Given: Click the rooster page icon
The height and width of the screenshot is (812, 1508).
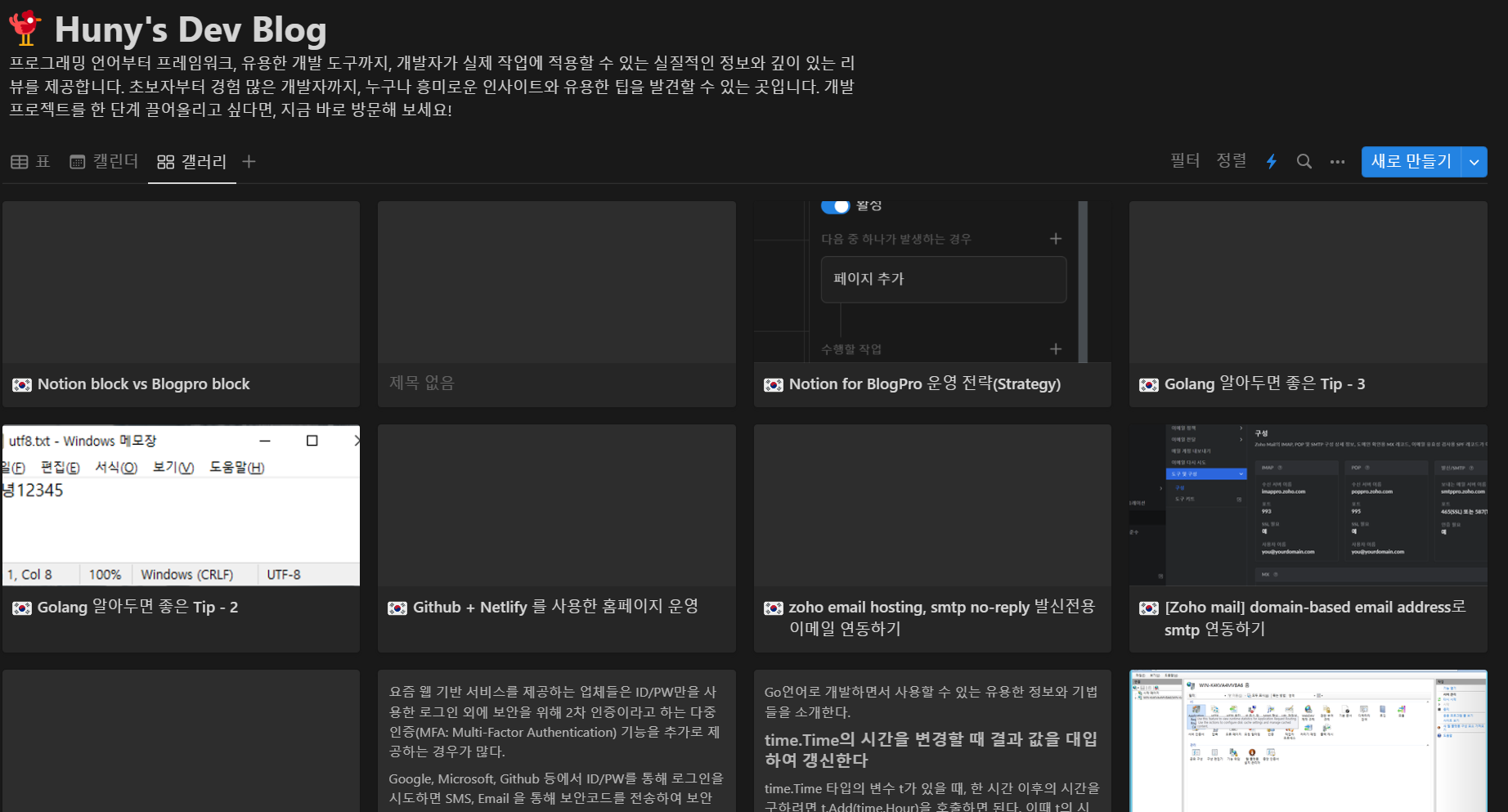Looking at the screenshot, I should click(25, 27).
